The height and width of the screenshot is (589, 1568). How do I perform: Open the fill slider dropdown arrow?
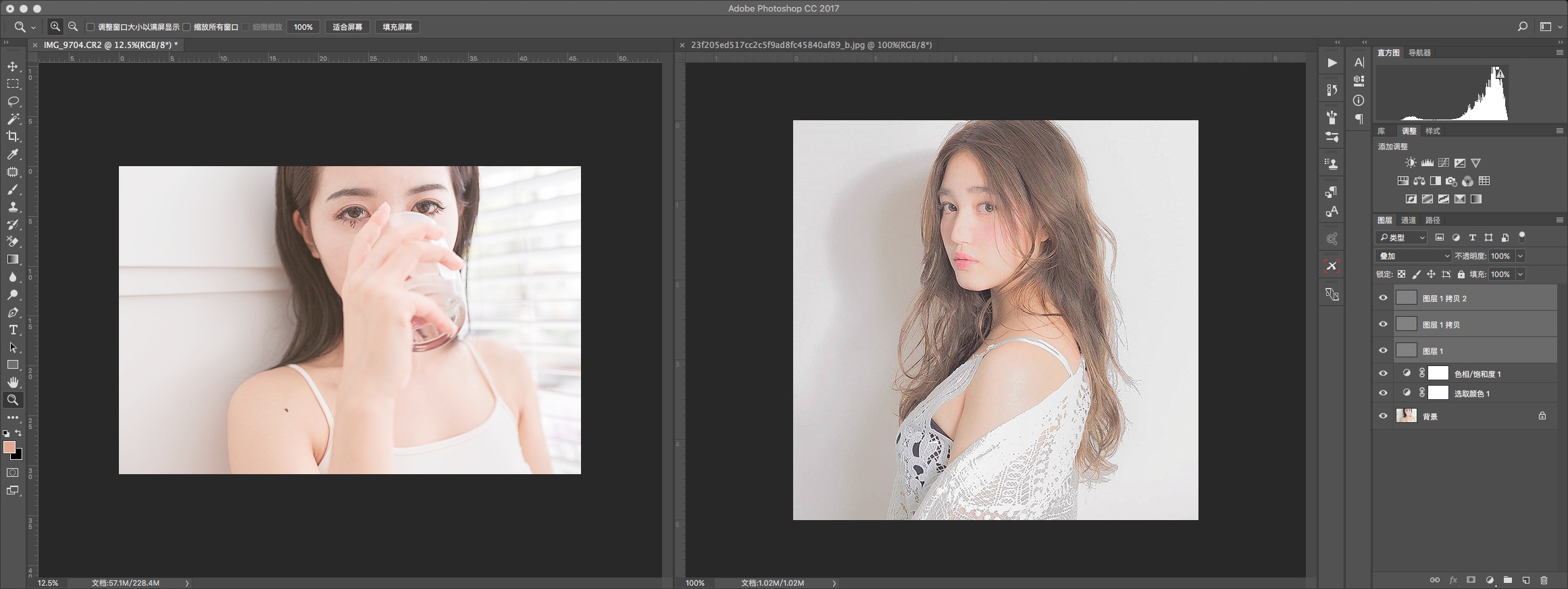(1521, 274)
